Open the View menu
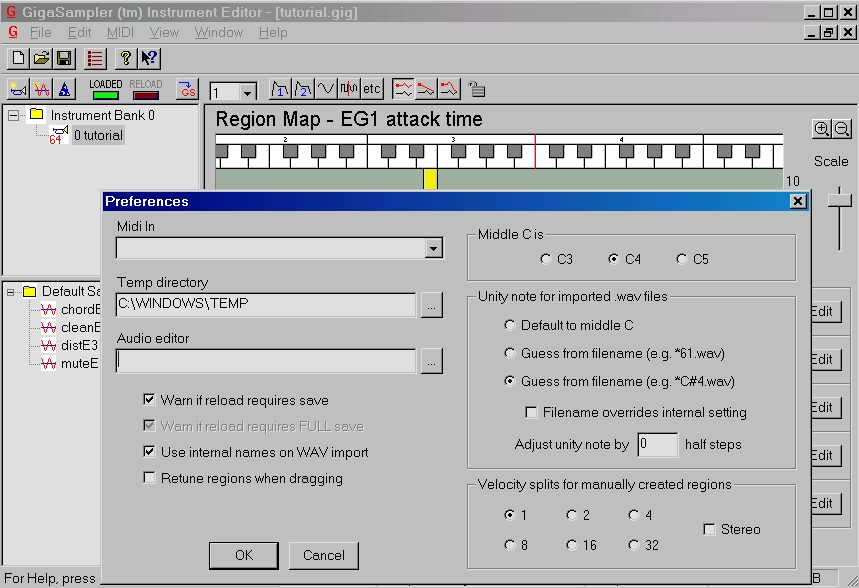859x588 pixels. pos(164,32)
